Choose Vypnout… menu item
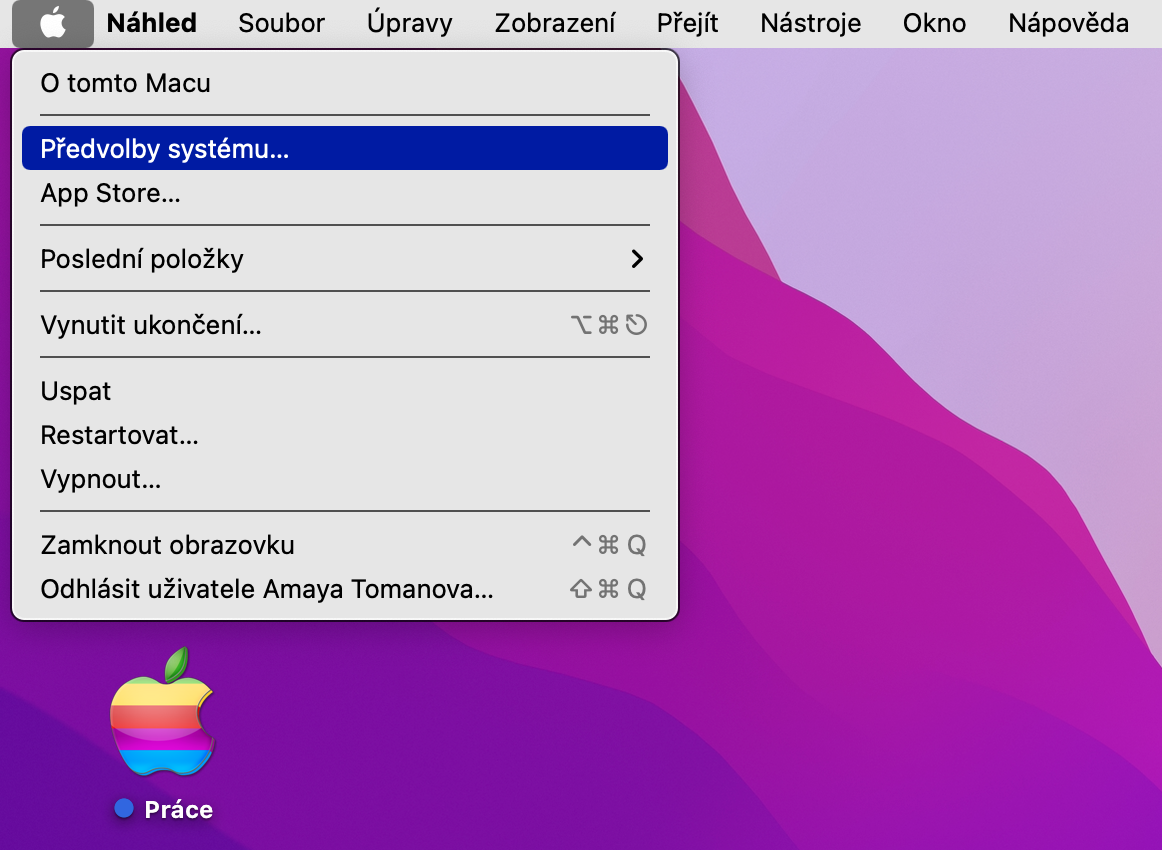The height and width of the screenshot is (850, 1162). click(x=345, y=479)
